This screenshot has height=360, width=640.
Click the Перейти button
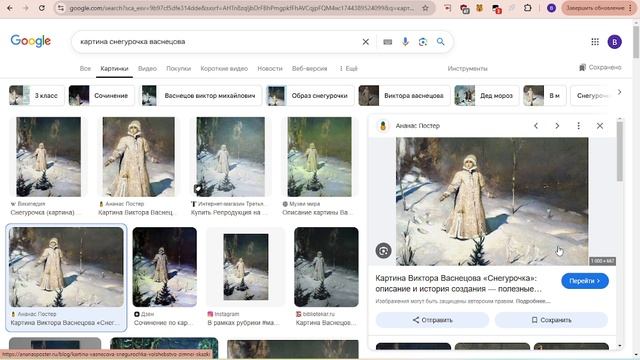(585, 281)
